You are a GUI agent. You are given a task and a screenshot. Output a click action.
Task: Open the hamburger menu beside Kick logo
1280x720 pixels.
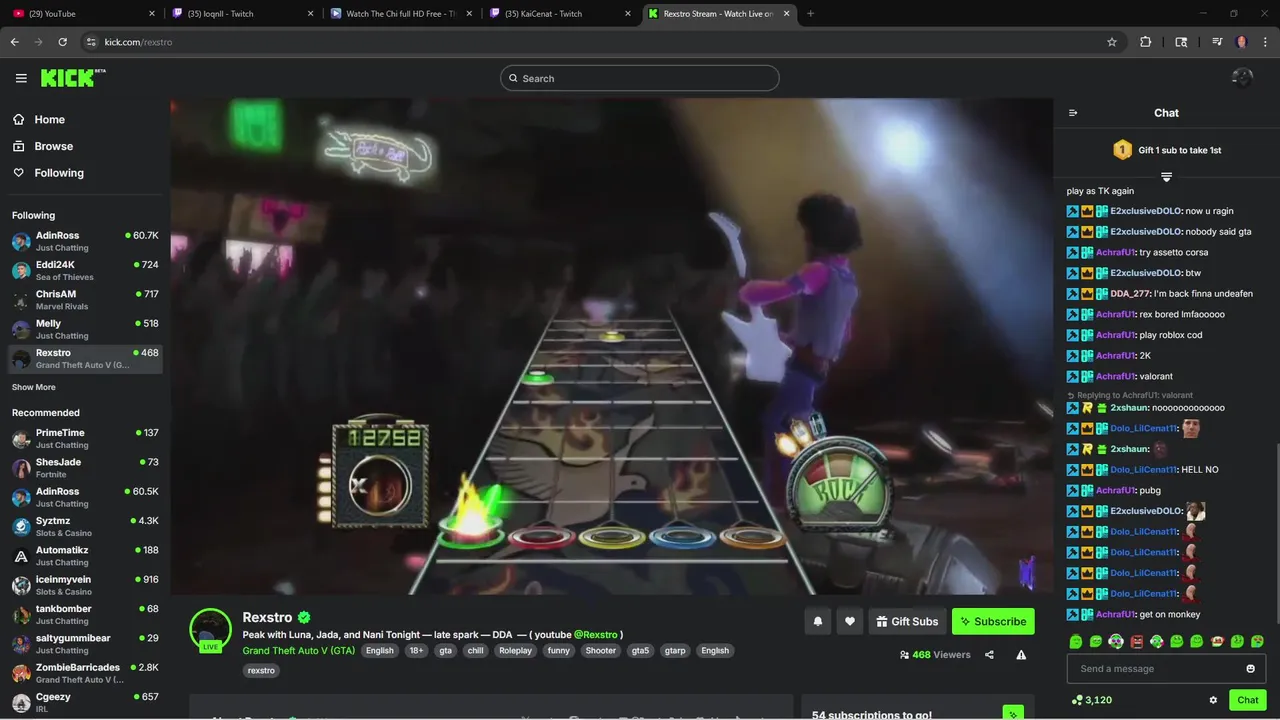(x=21, y=78)
